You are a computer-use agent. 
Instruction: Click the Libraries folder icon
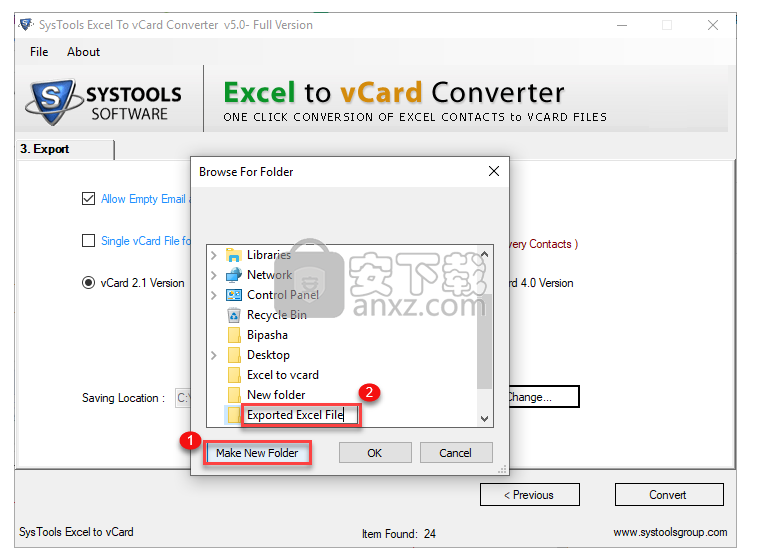[x=234, y=255]
